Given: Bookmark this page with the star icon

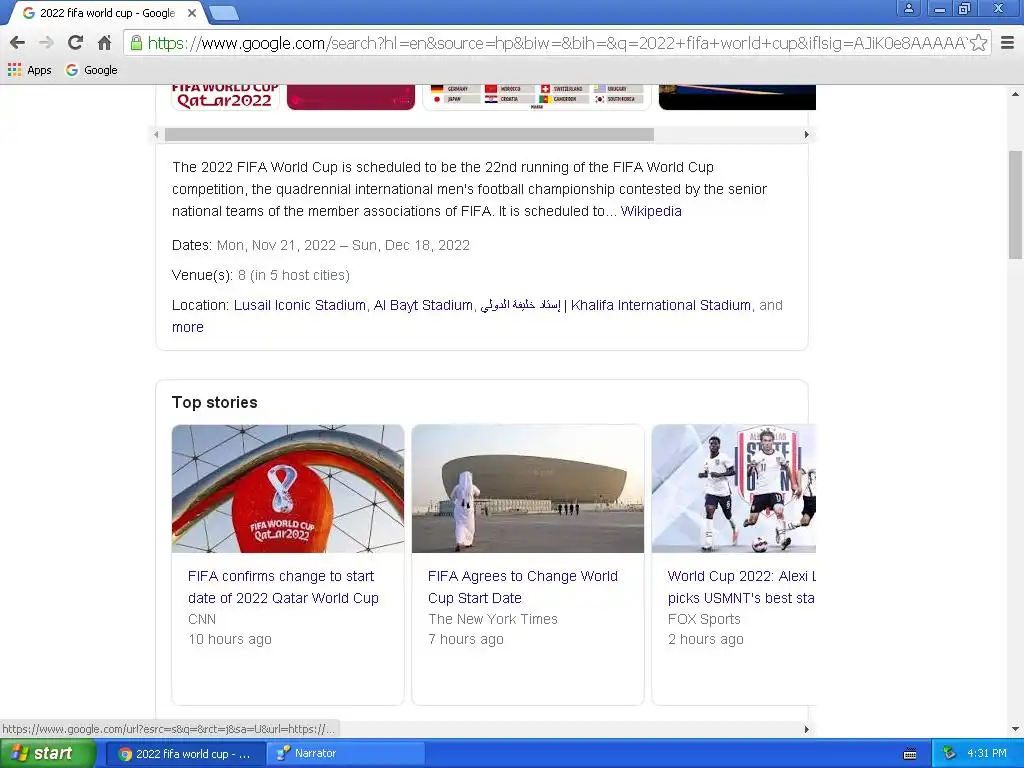Looking at the screenshot, I should point(978,43).
